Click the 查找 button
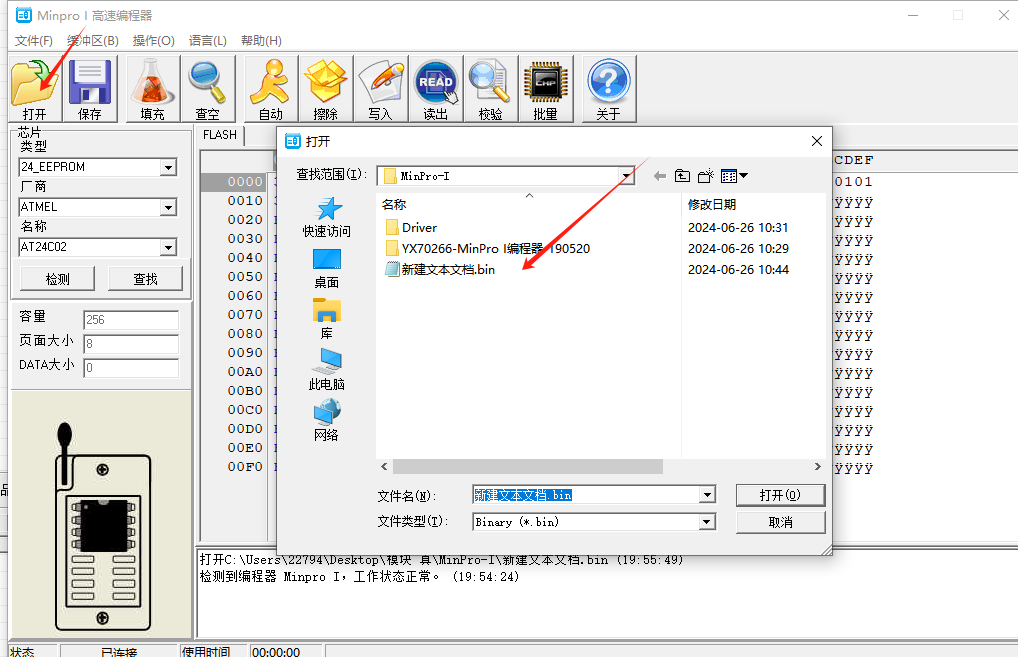Viewport: 1018px width, 657px height. 145,279
